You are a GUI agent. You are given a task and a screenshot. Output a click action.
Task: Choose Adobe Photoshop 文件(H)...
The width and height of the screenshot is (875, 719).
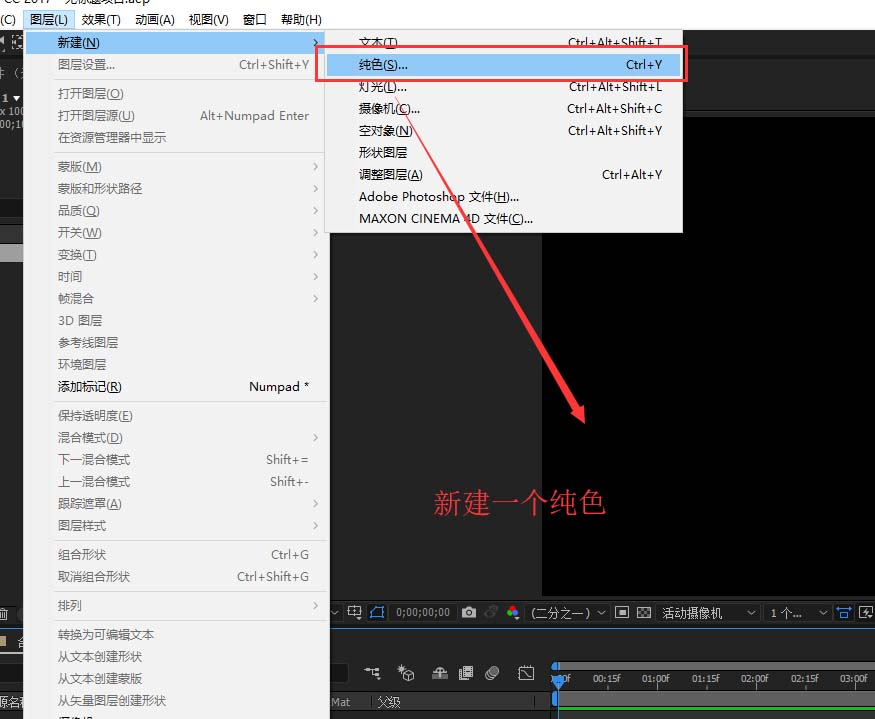[x=503, y=196]
